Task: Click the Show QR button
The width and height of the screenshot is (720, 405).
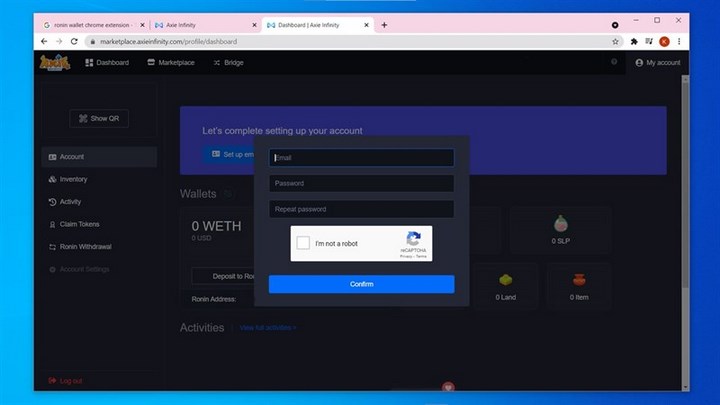Action: (99, 118)
